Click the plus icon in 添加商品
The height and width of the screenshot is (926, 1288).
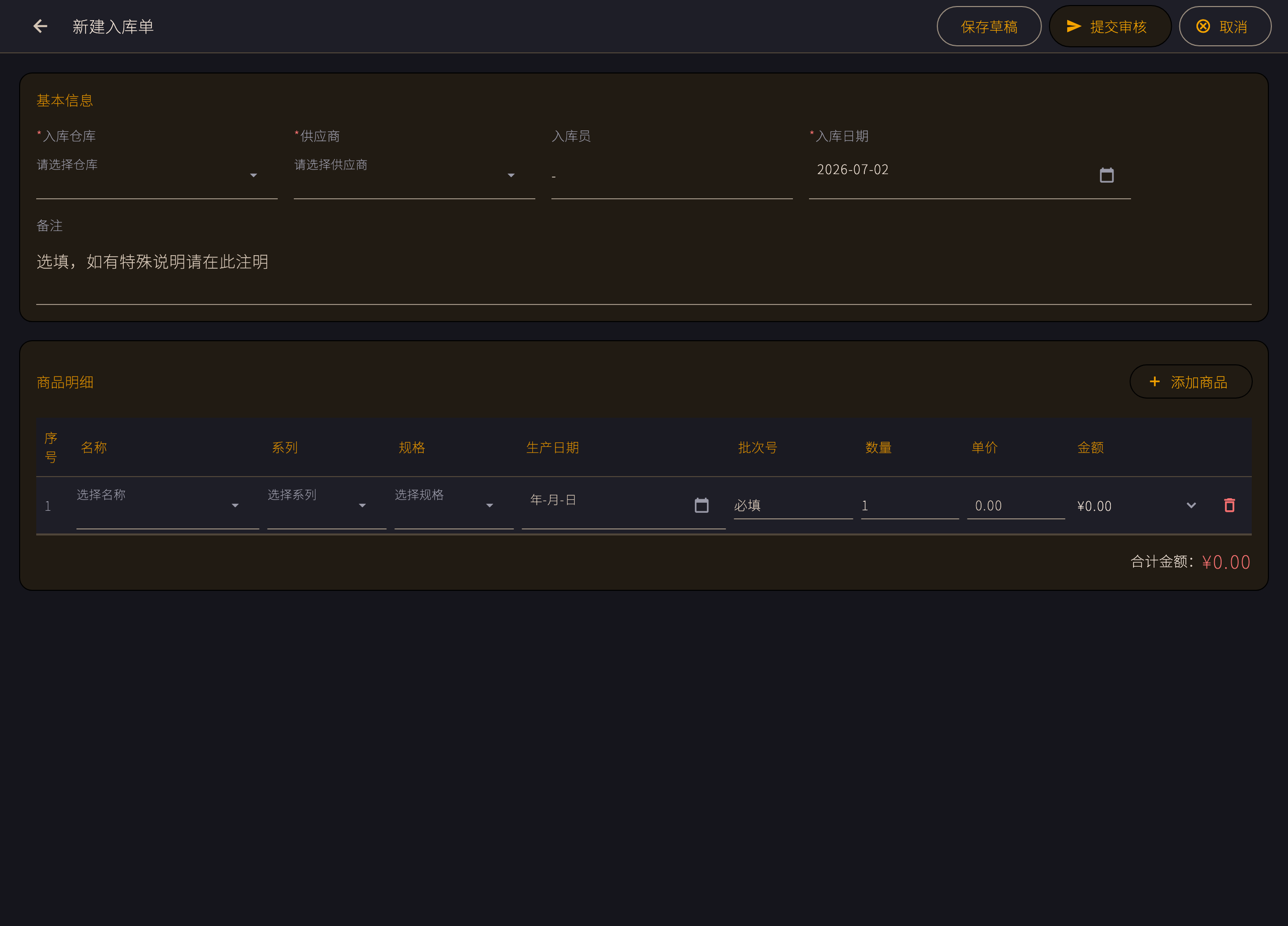(x=1155, y=382)
